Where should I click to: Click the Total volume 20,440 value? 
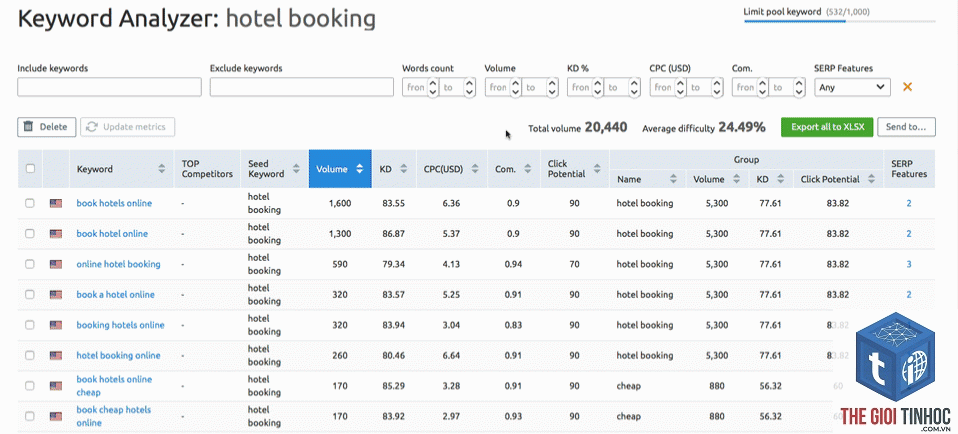pyautogui.click(x=605, y=127)
